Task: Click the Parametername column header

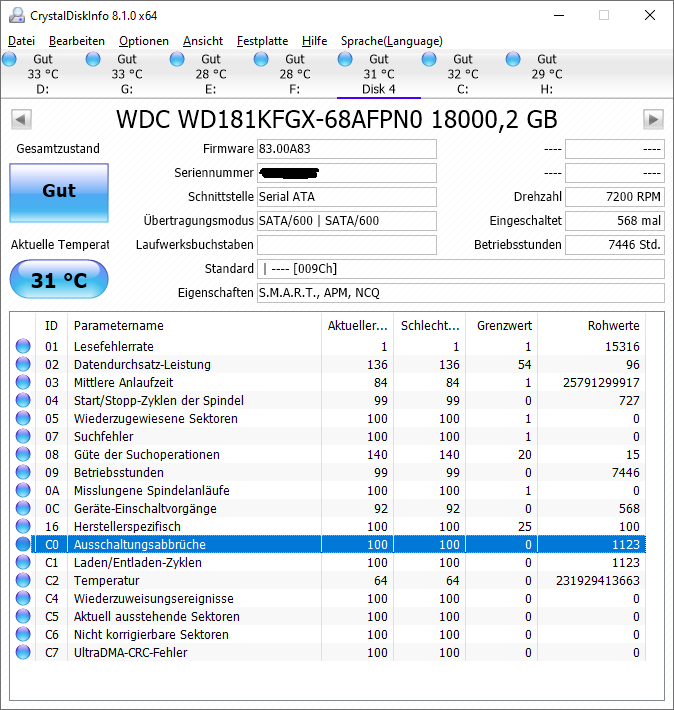Action: (194, 326)
